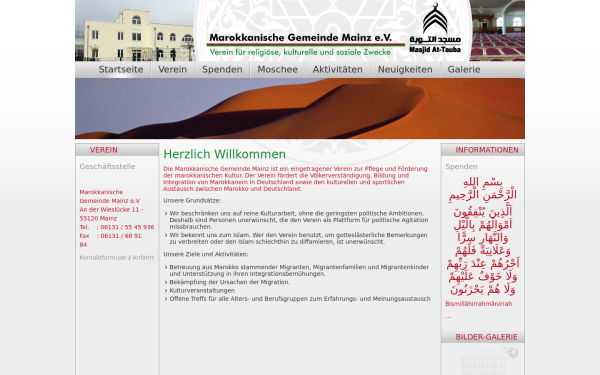The width and height of the screenshot is (600, 375).
Task: Click the BILDER-GALERIE panel header
Action: [483, 337]
